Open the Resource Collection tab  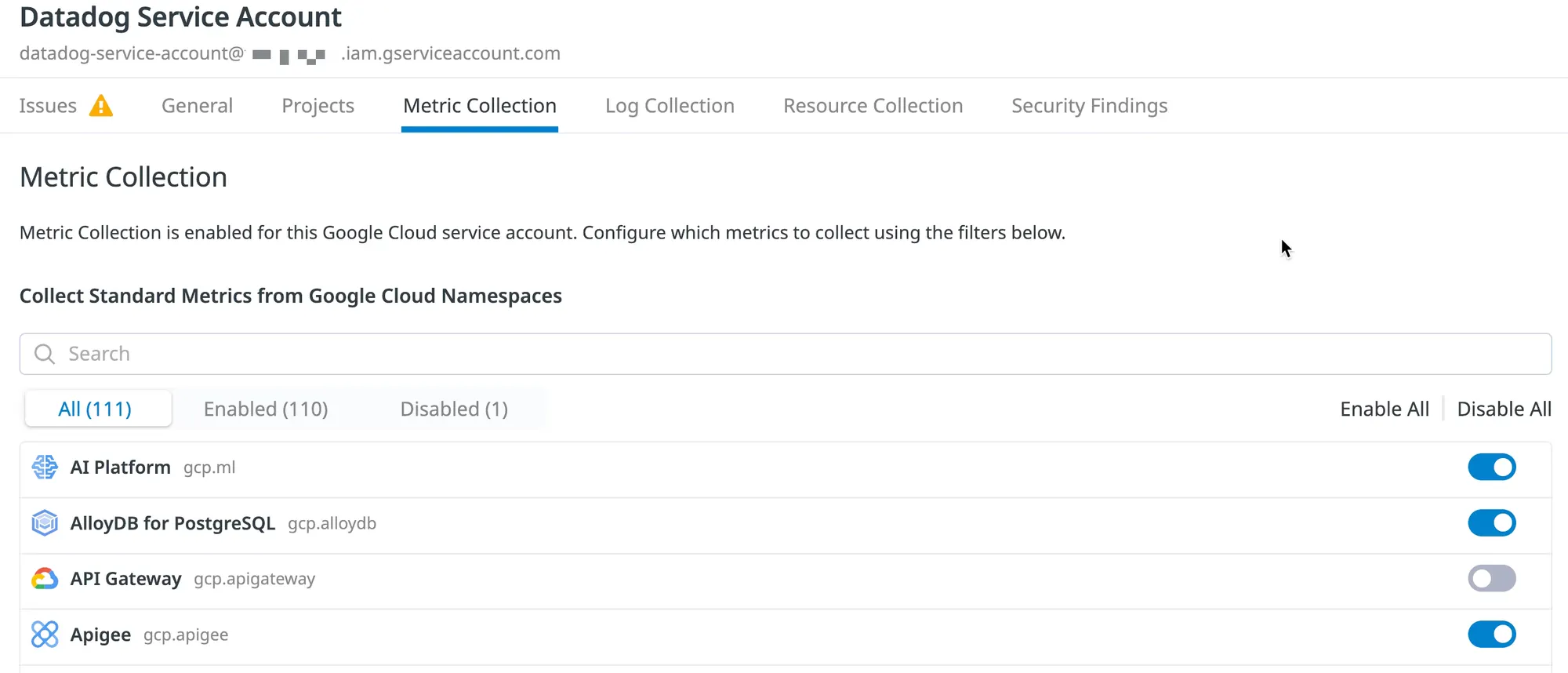click(x=873, y=106)
